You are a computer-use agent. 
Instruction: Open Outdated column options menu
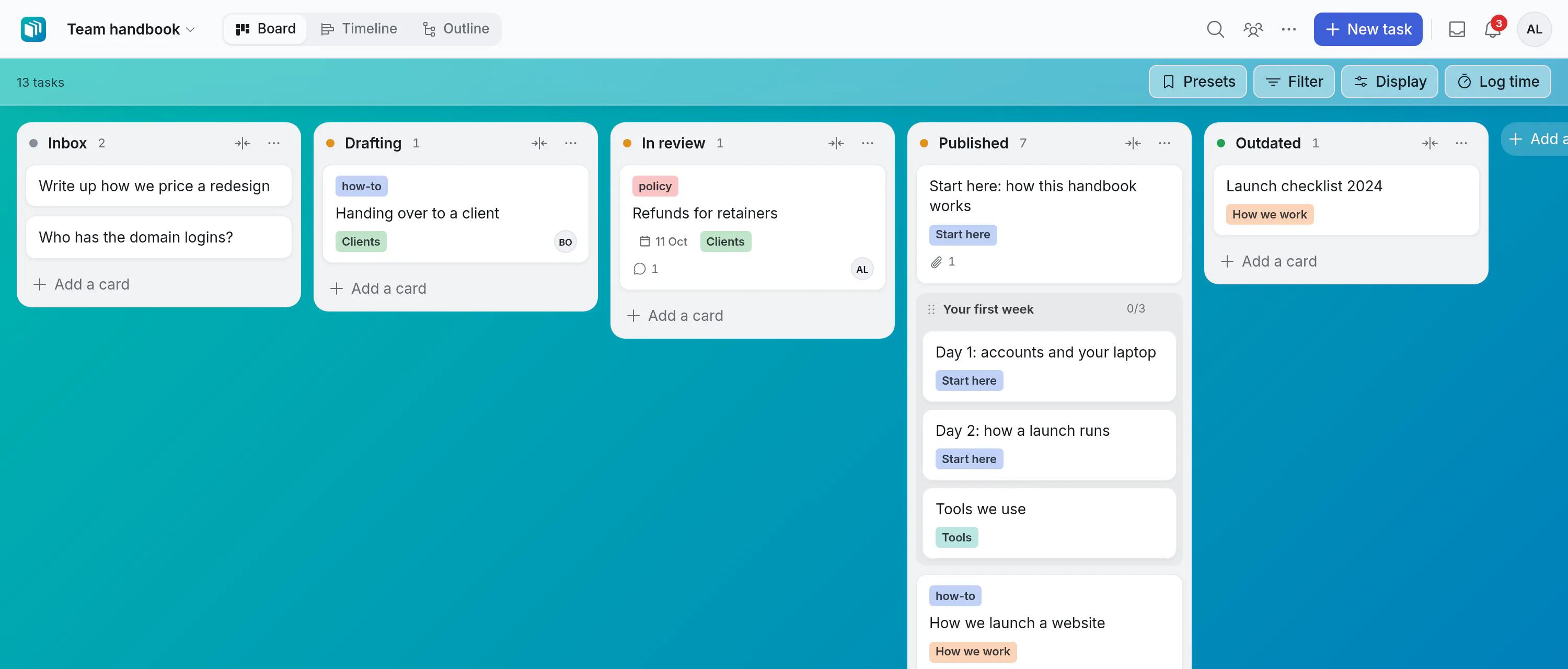pyautogui.click(x=1461, y=143)
